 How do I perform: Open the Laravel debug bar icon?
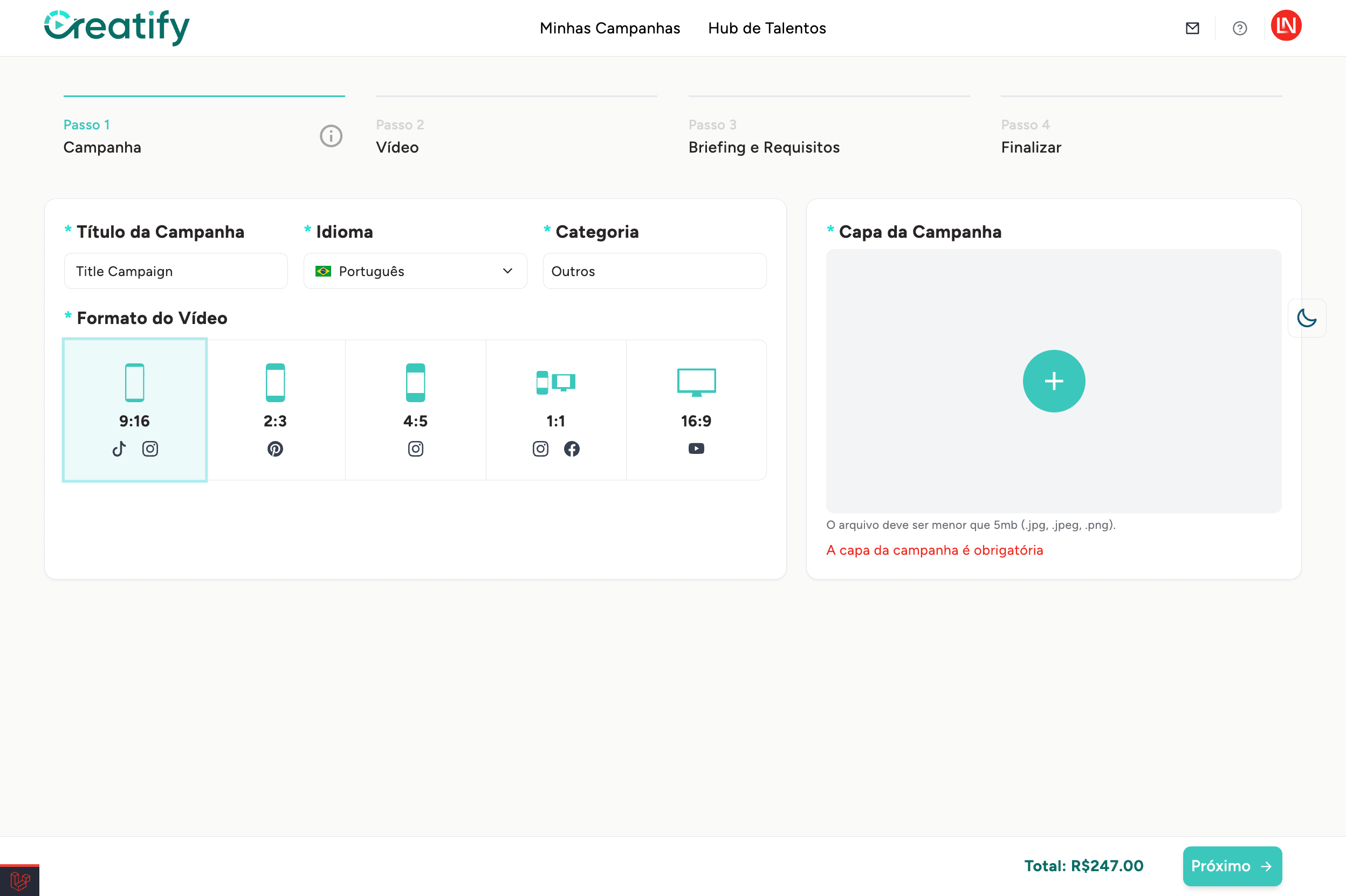pyautogui.click(x=19, y=880)
